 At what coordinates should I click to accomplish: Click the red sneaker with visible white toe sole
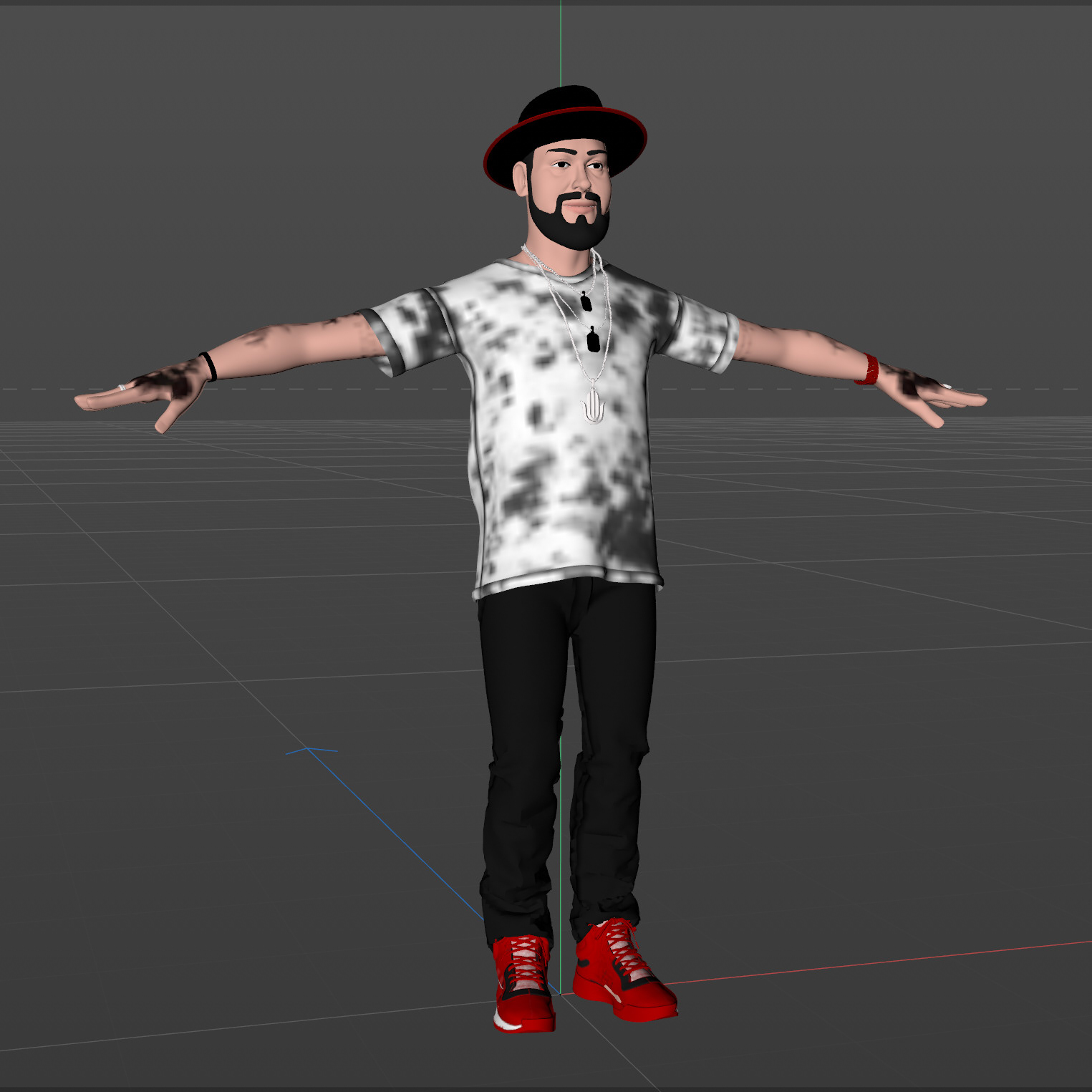[524, 985]
